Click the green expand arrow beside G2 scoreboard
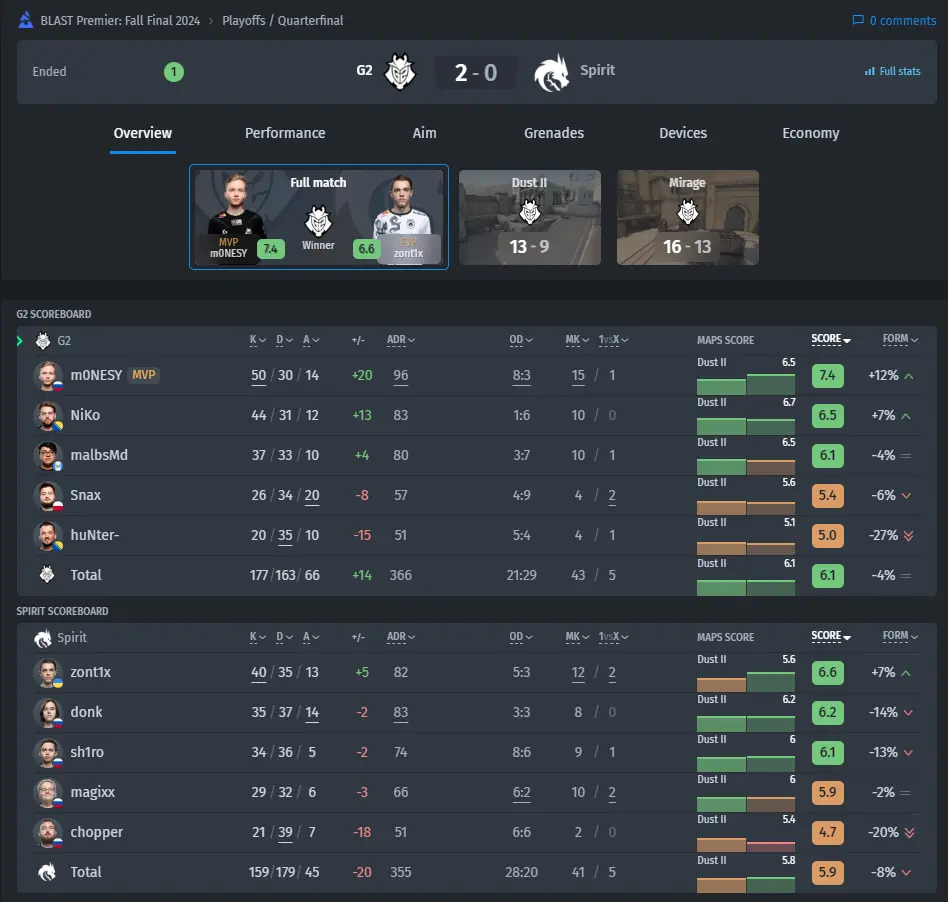 pyautogui.click(x=20, y=341)
